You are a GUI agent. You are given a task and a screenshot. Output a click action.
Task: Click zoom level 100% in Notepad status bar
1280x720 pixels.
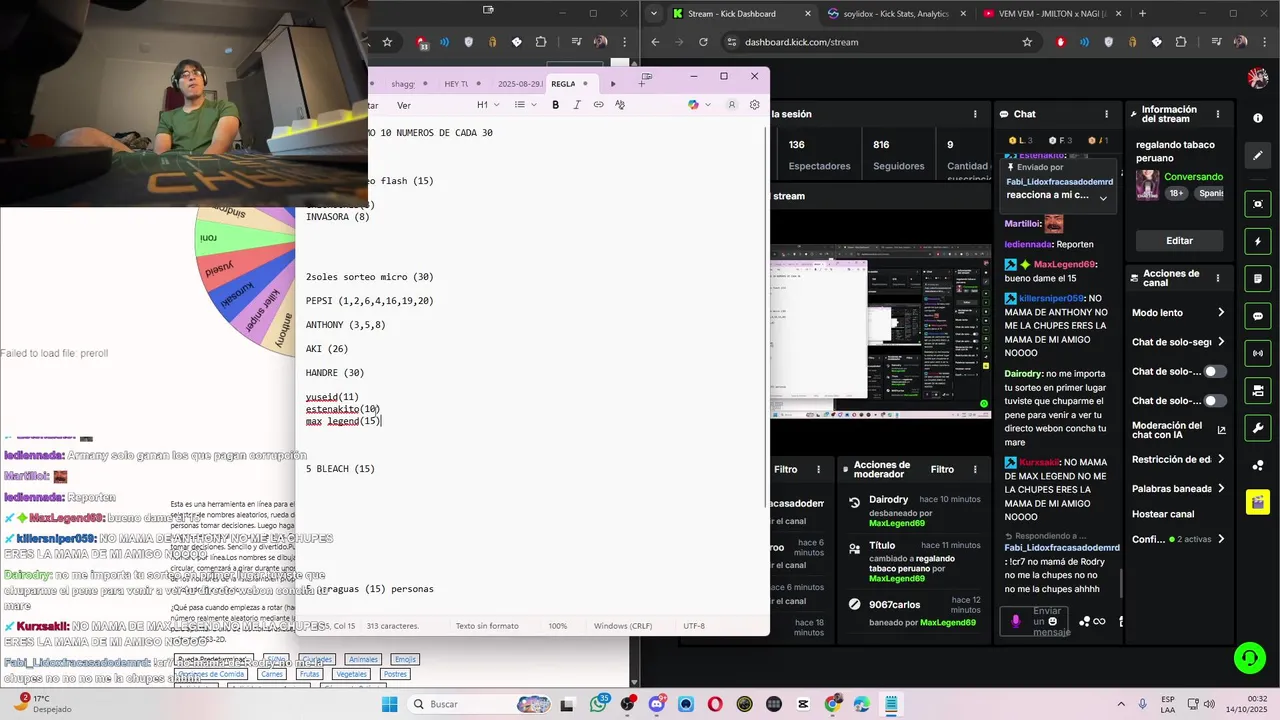pos(557,626)
